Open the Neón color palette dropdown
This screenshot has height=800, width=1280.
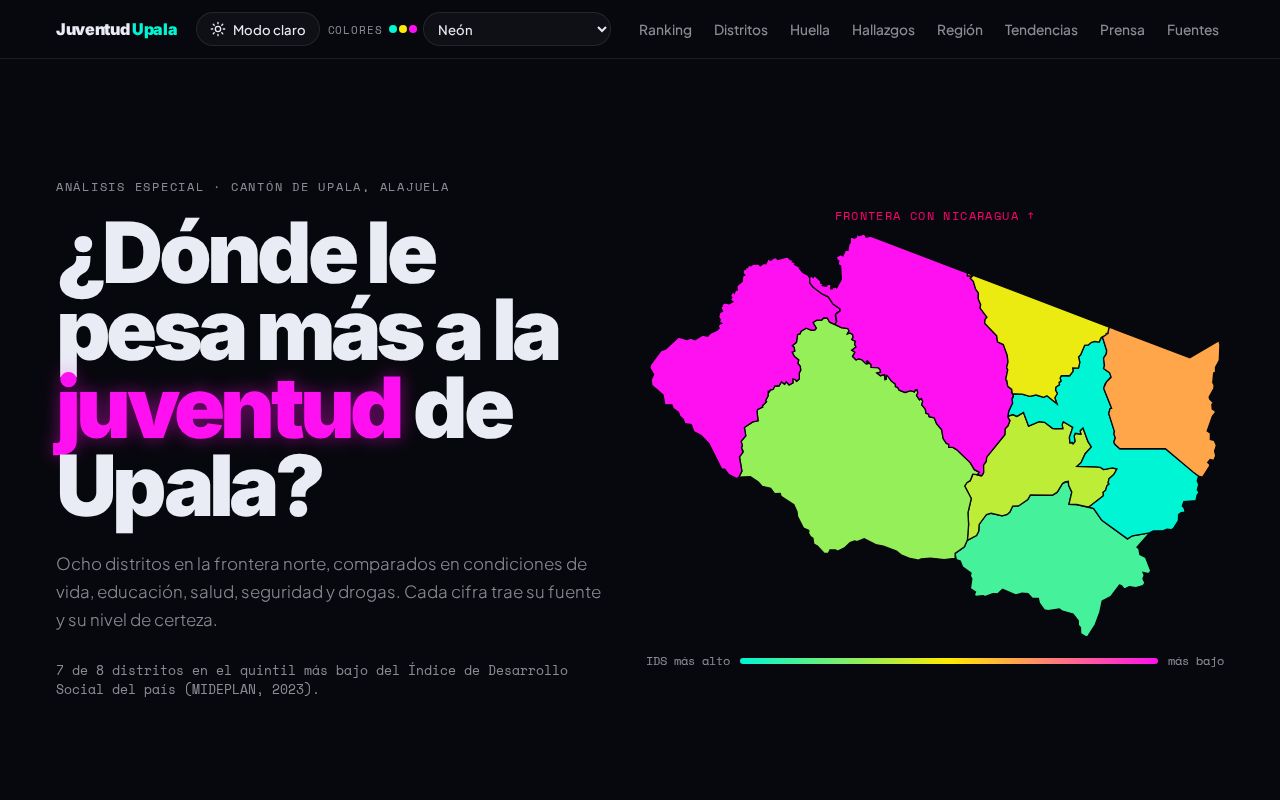(517, 29)
